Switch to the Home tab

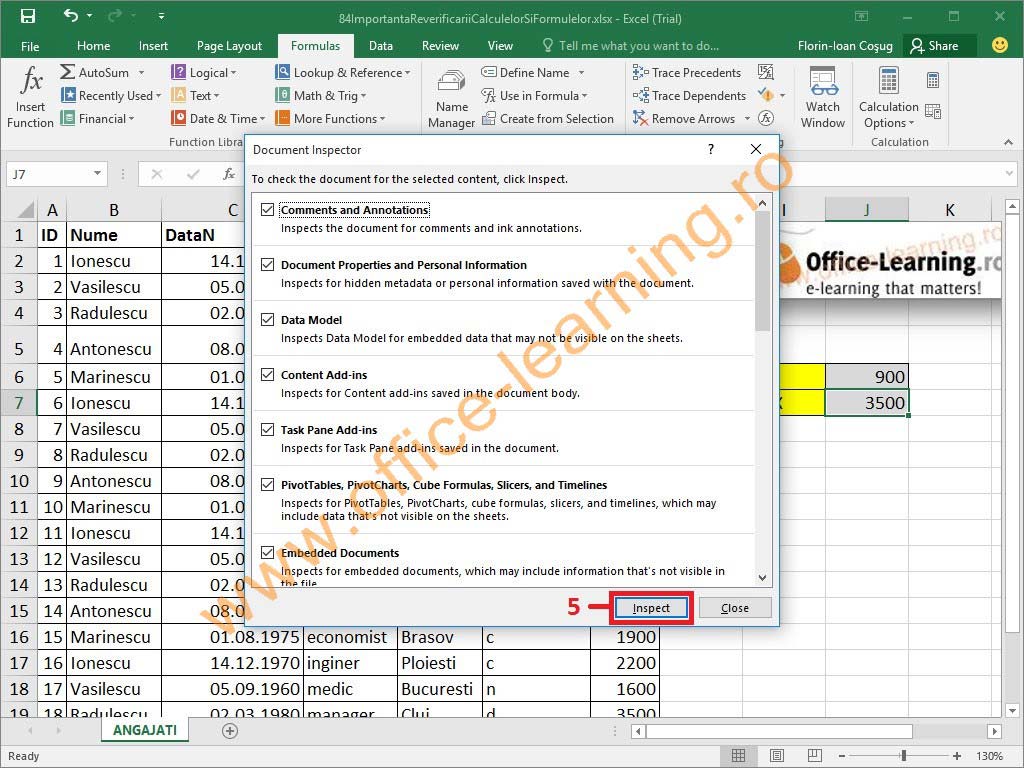click(93, 46)
